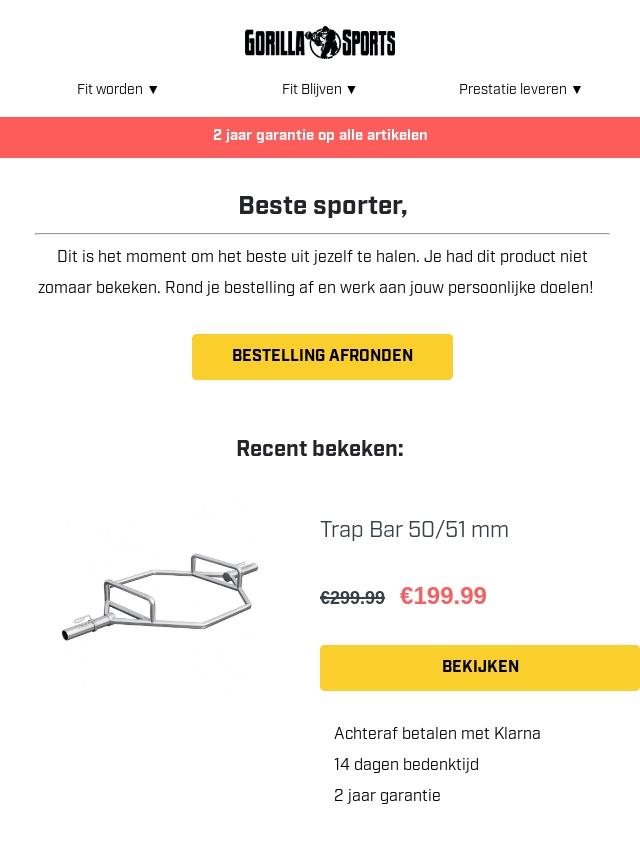
Task: Click the 2 jaar garantie product bullet
Action: tap(387, 796)
